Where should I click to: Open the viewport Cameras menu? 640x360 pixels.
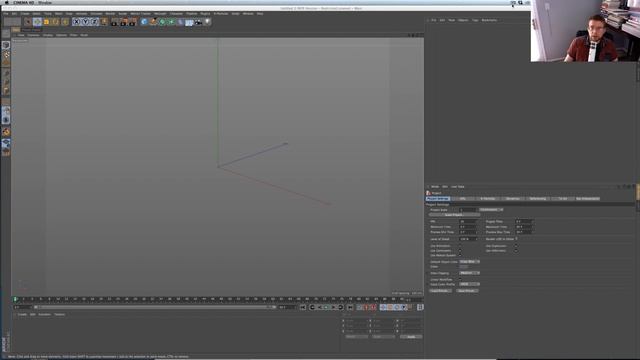[x=33, y=35]
